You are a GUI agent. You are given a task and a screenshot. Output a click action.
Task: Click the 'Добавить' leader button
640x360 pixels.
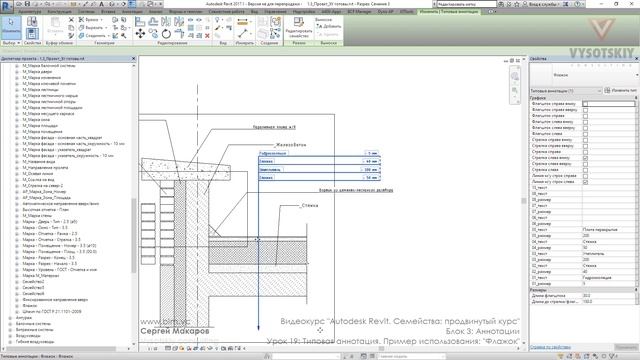pyautogui.click(x=329, y=26)
